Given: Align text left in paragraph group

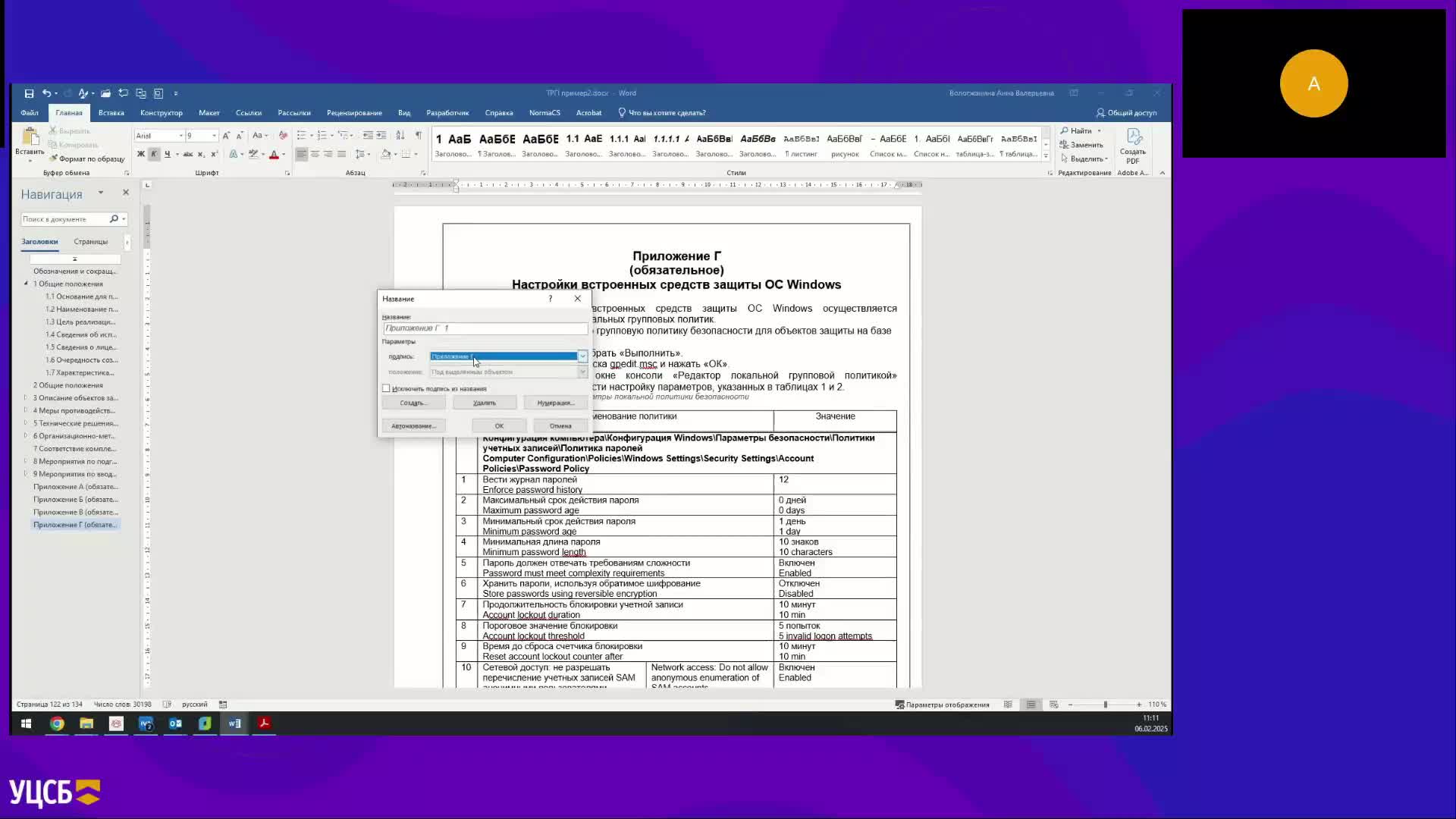Looking at the screenshot, I should [x=302, y=154].
